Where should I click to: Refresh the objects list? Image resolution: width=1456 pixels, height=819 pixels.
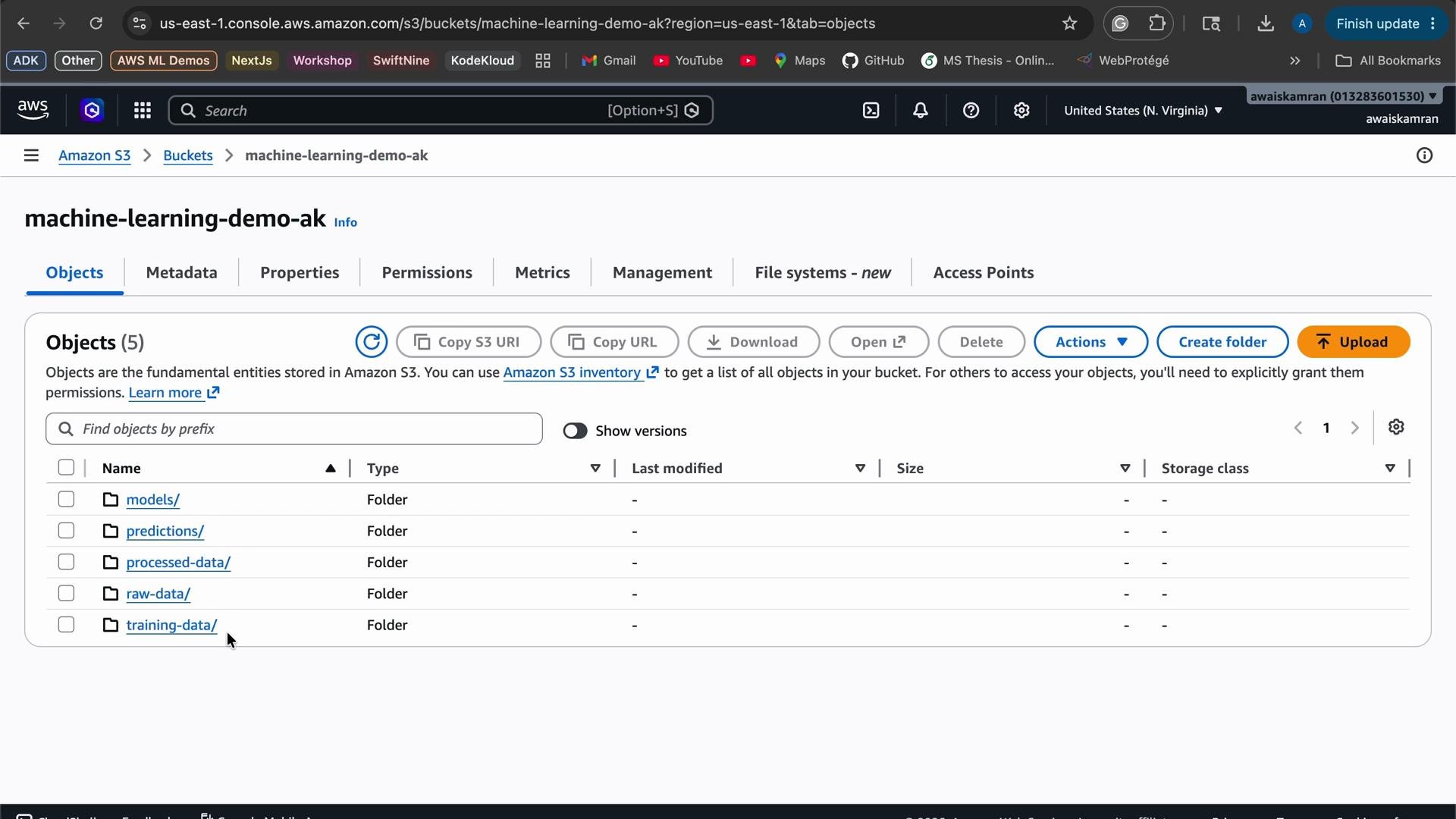tap(371, 342)
